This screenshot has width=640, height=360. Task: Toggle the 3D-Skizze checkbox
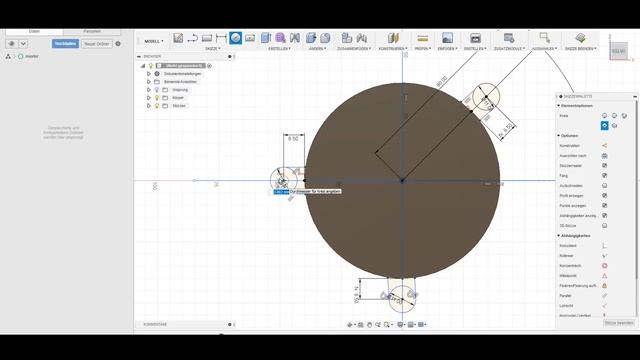point(604,226)
